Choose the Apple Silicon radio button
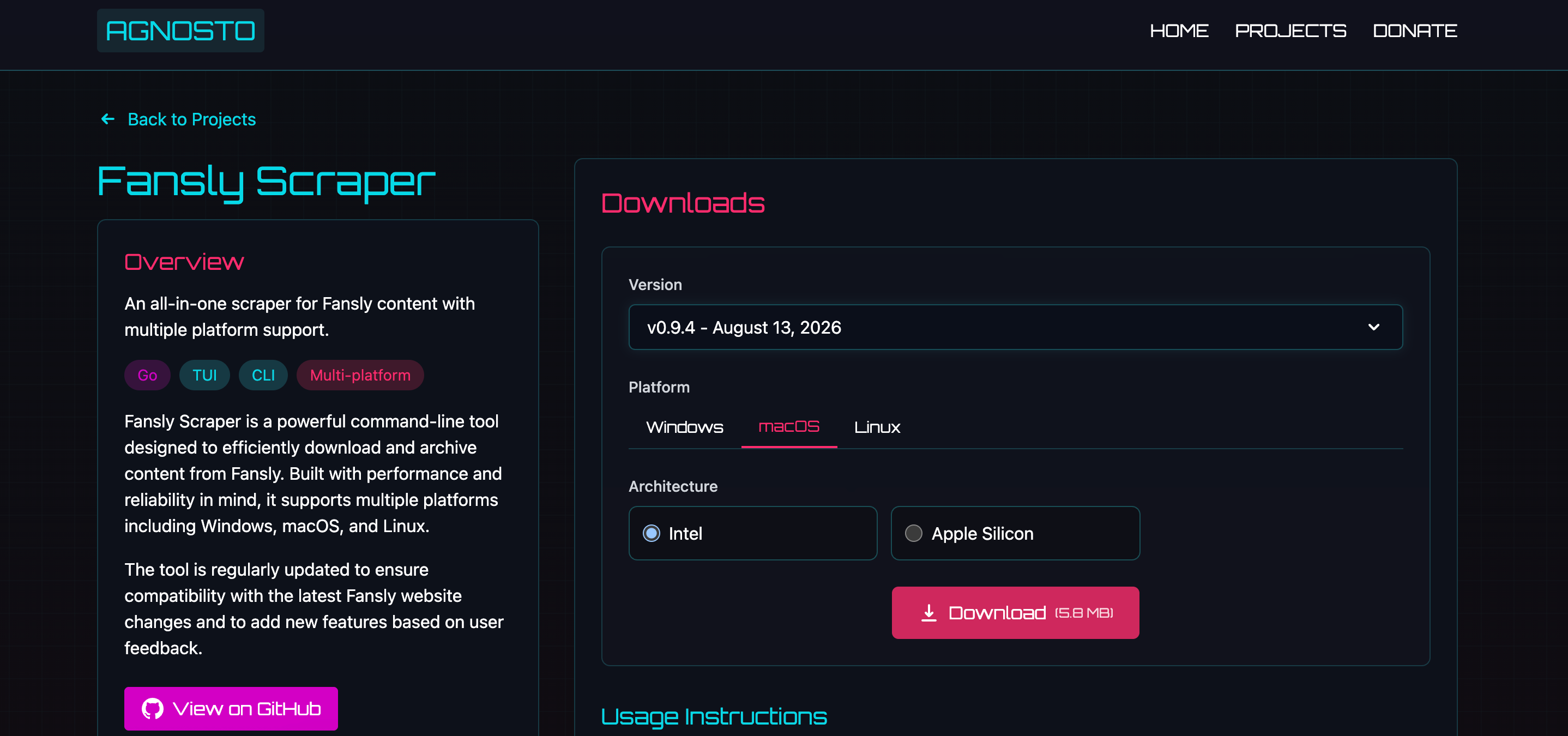Screen dimensions: 1568x736 [x=914, y=533]
